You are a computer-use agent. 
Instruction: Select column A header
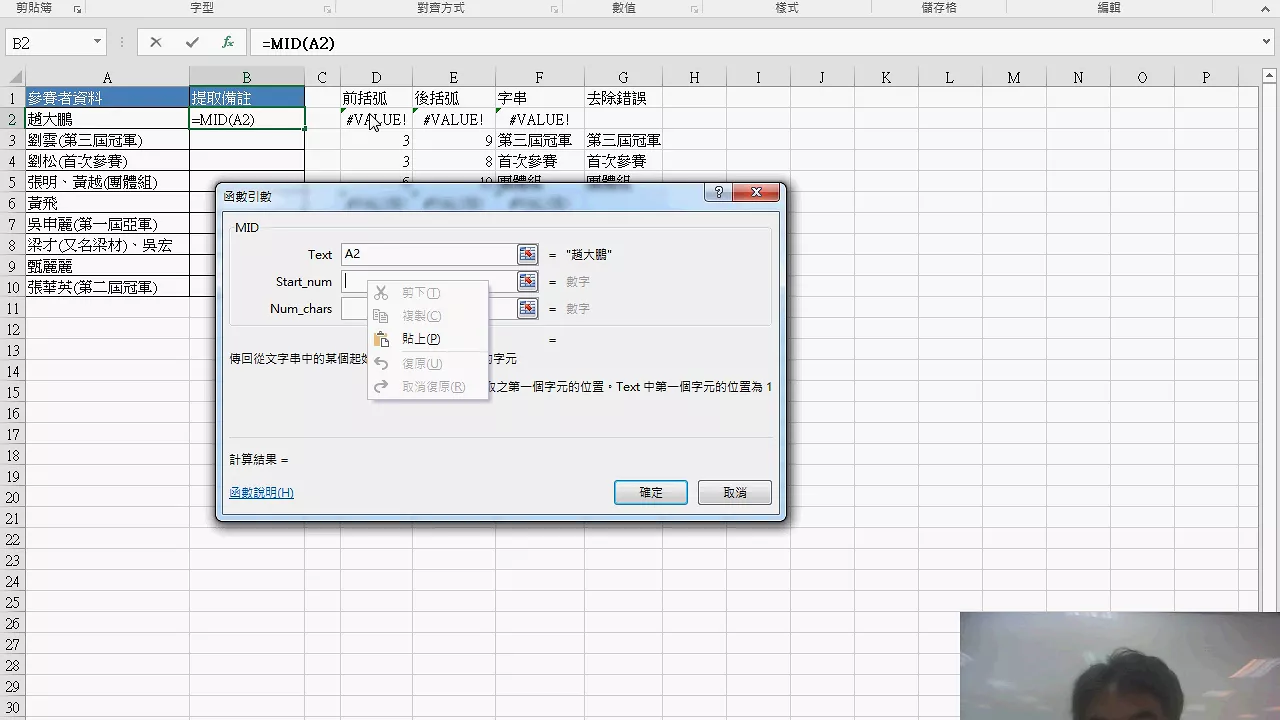click(x=107, y=77)
